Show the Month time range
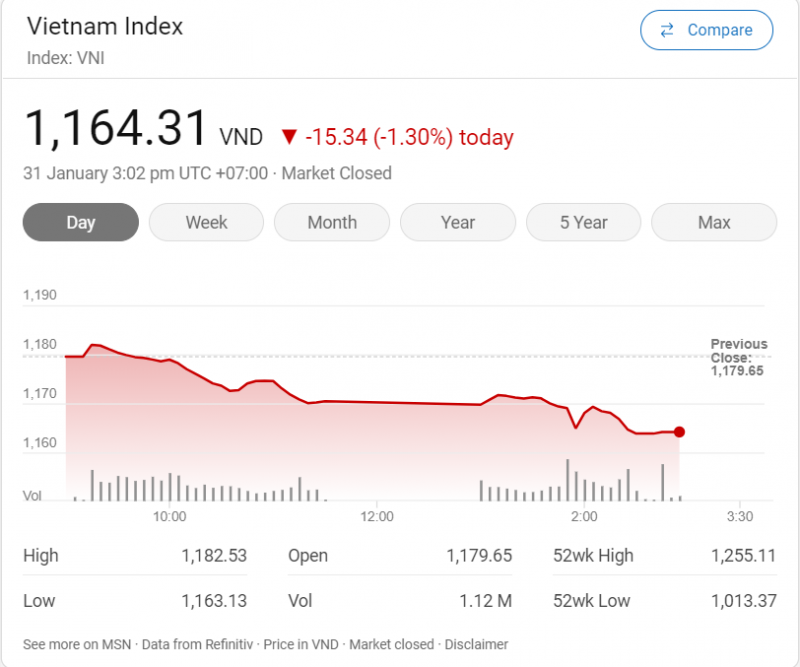This screenshot has width=800, height=667. tap(332, 222)
